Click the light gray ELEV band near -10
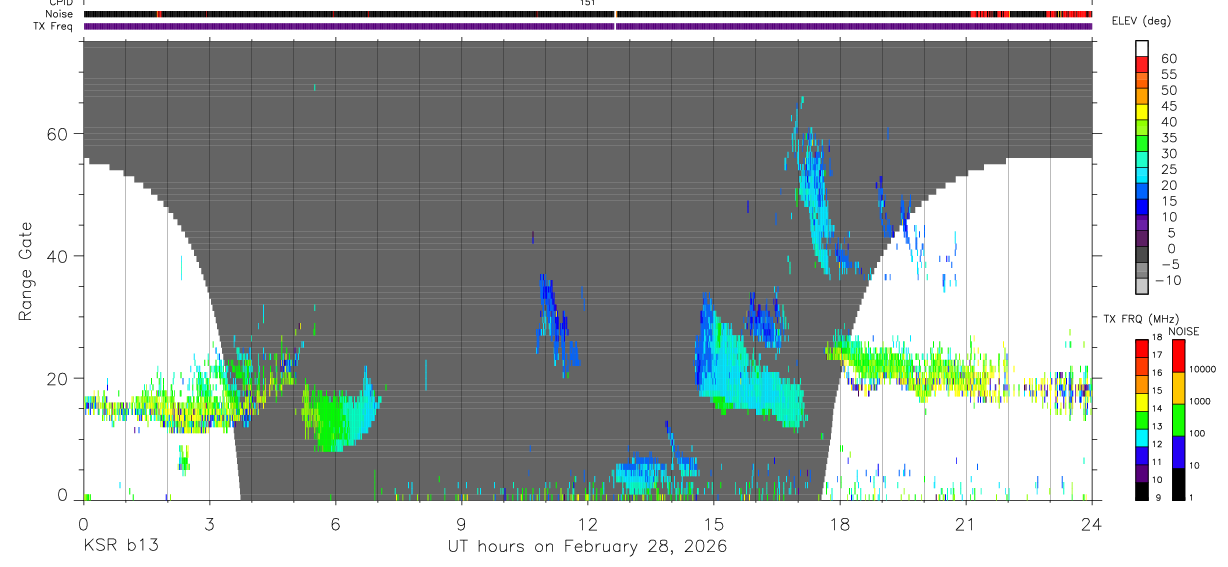 point(1142,286)
